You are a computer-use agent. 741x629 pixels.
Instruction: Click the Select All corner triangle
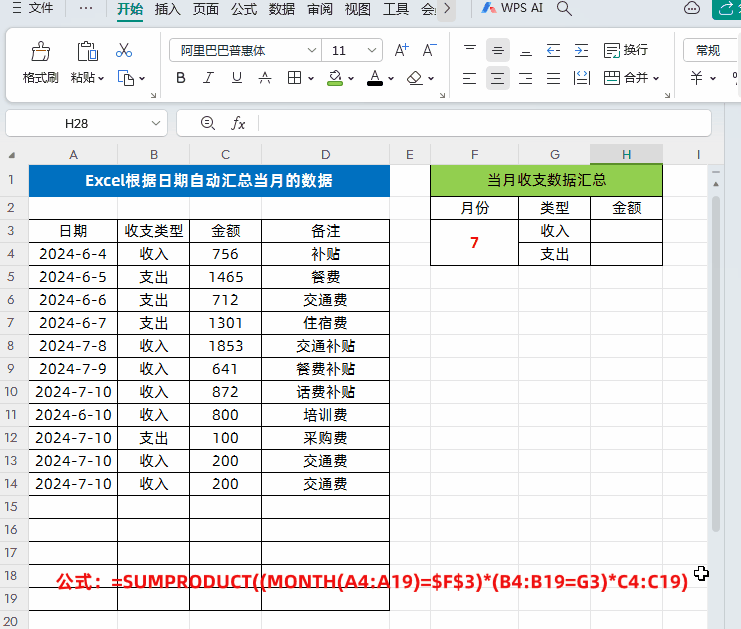12,155
